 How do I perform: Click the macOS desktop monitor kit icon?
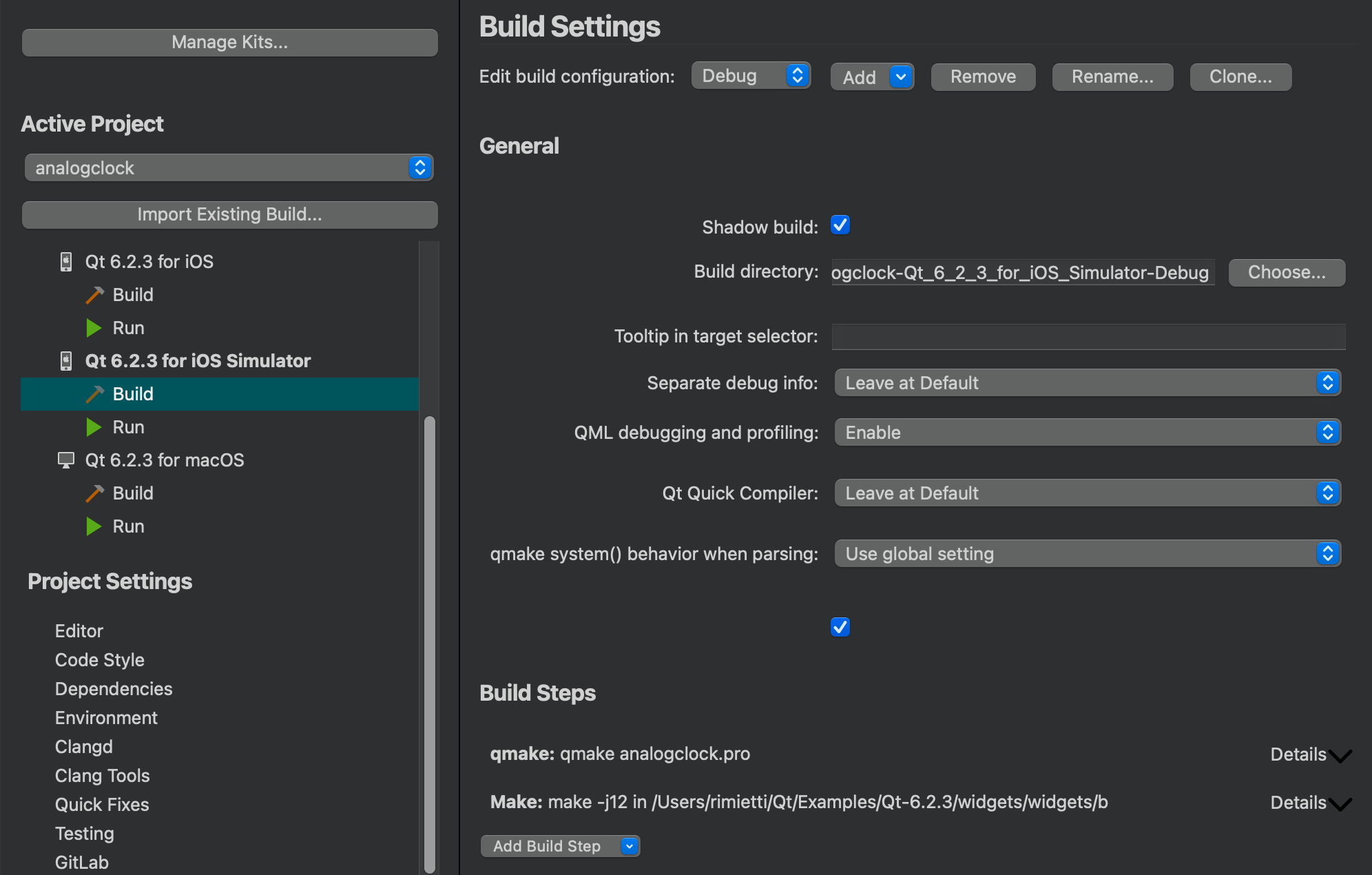65,460
